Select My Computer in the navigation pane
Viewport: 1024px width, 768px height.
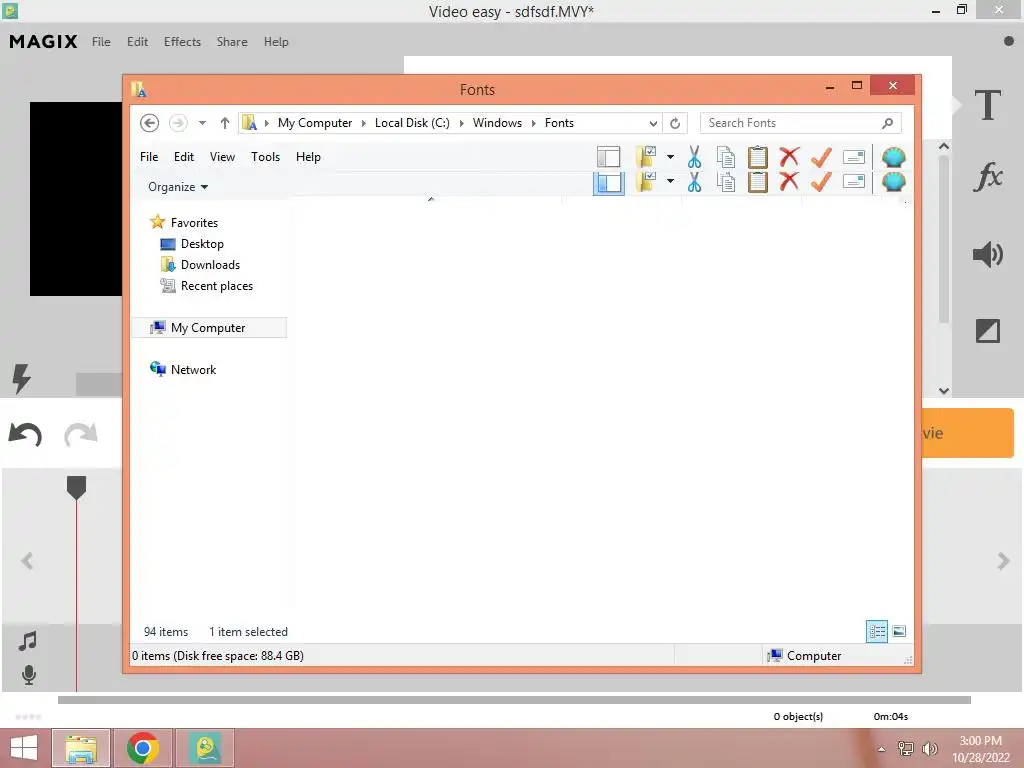click(209, 328)
